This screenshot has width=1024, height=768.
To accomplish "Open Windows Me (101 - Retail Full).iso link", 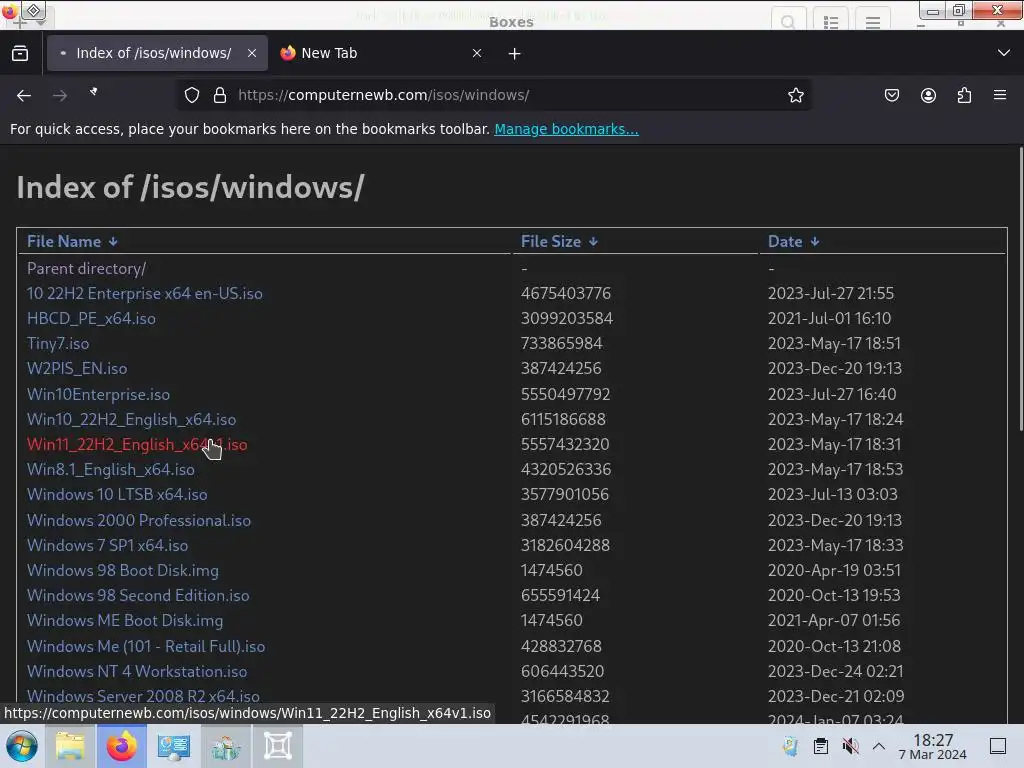I will [x=146, y=647].
